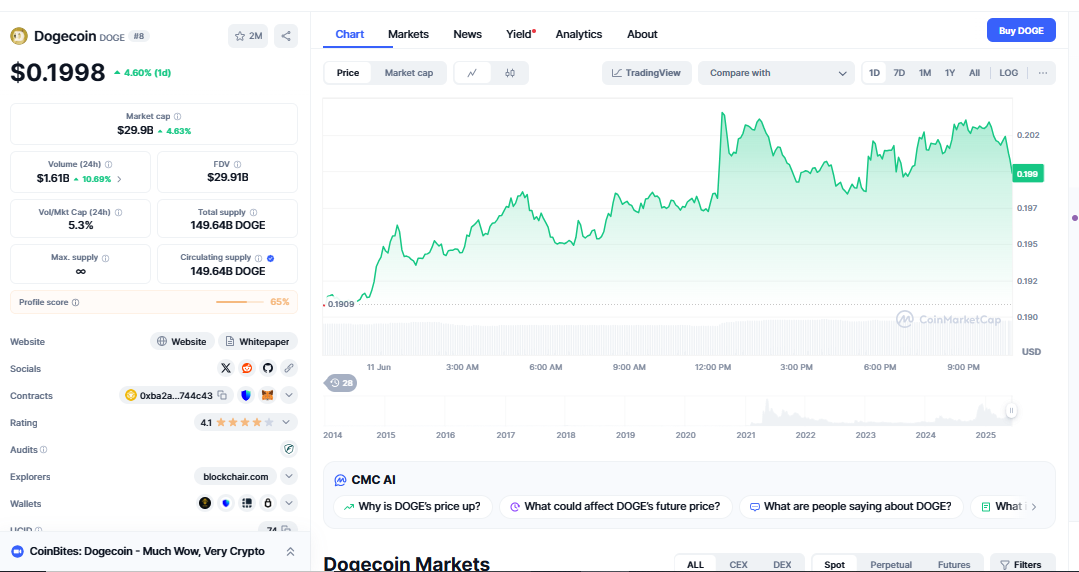
Task: Click the Volume (24h) info icon
Action: (109, 165)
